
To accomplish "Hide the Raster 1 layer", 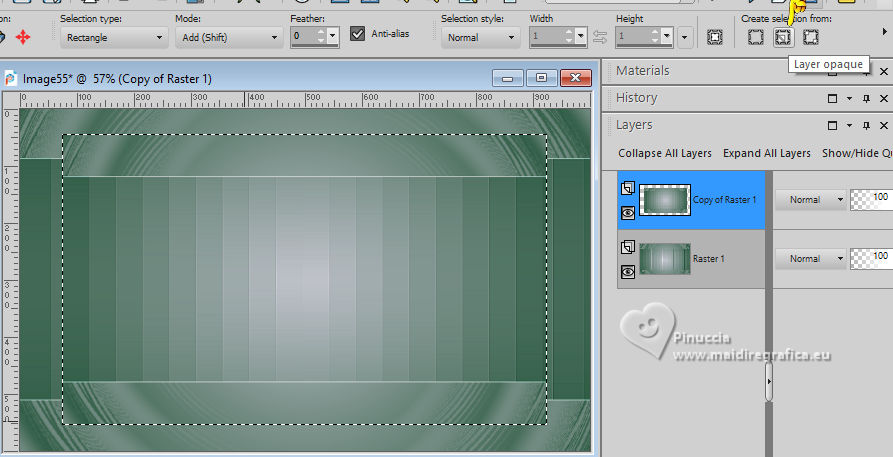I will (628, 272).
